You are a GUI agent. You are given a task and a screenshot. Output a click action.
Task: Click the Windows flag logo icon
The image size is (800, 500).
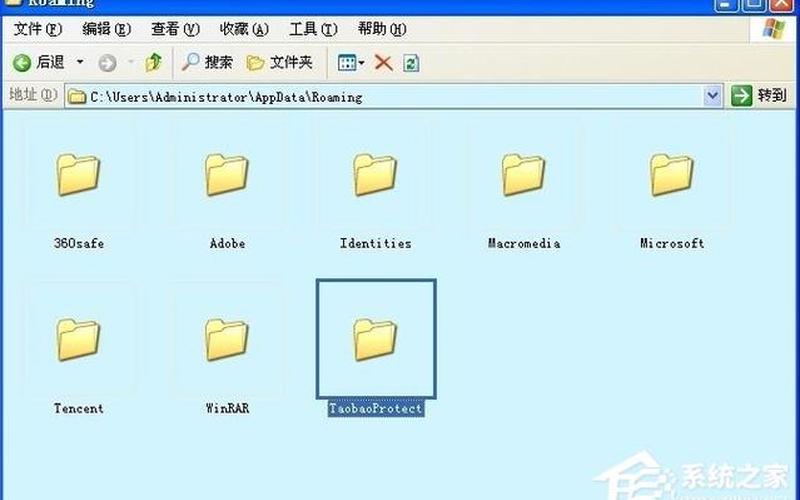pyautogui.click(x=773, y=30)
